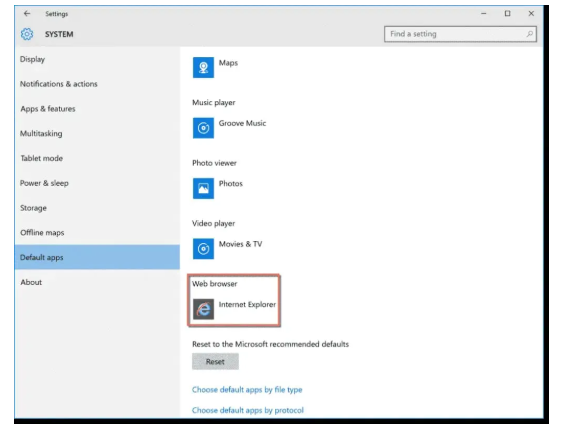562x429 pixels.
Task: Click the Movies & TV icon
Action: [203, 249]
